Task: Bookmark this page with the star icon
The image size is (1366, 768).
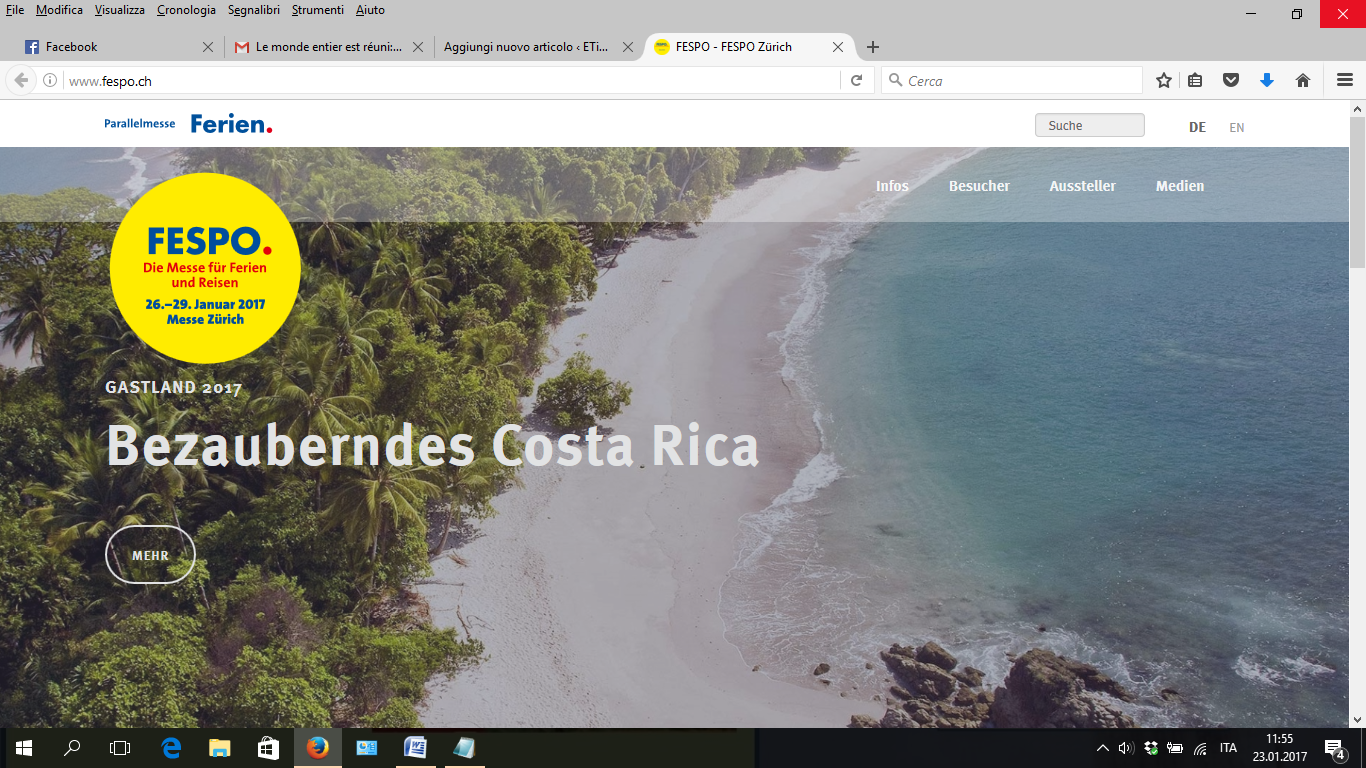Action: click(x=1164, y=81)
